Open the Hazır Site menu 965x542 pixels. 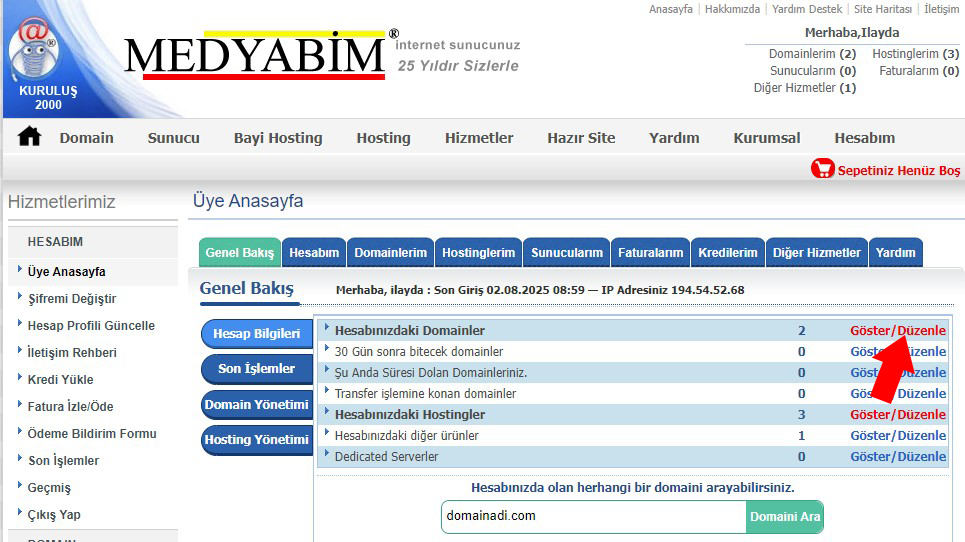pyautogui.click(x=581, y=138)
